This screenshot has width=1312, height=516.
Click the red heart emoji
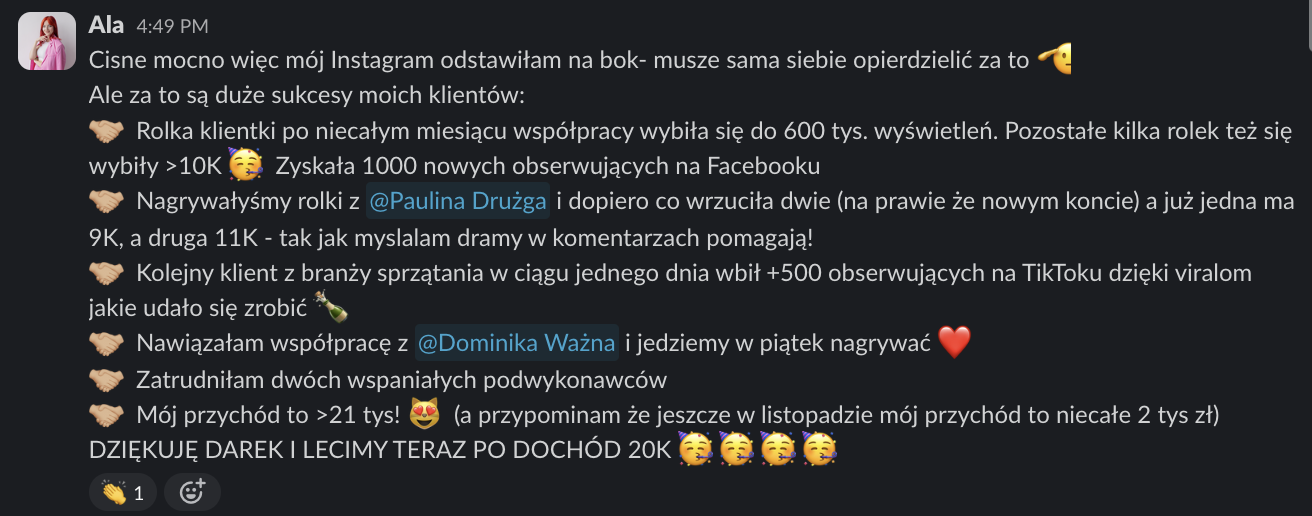955,344
